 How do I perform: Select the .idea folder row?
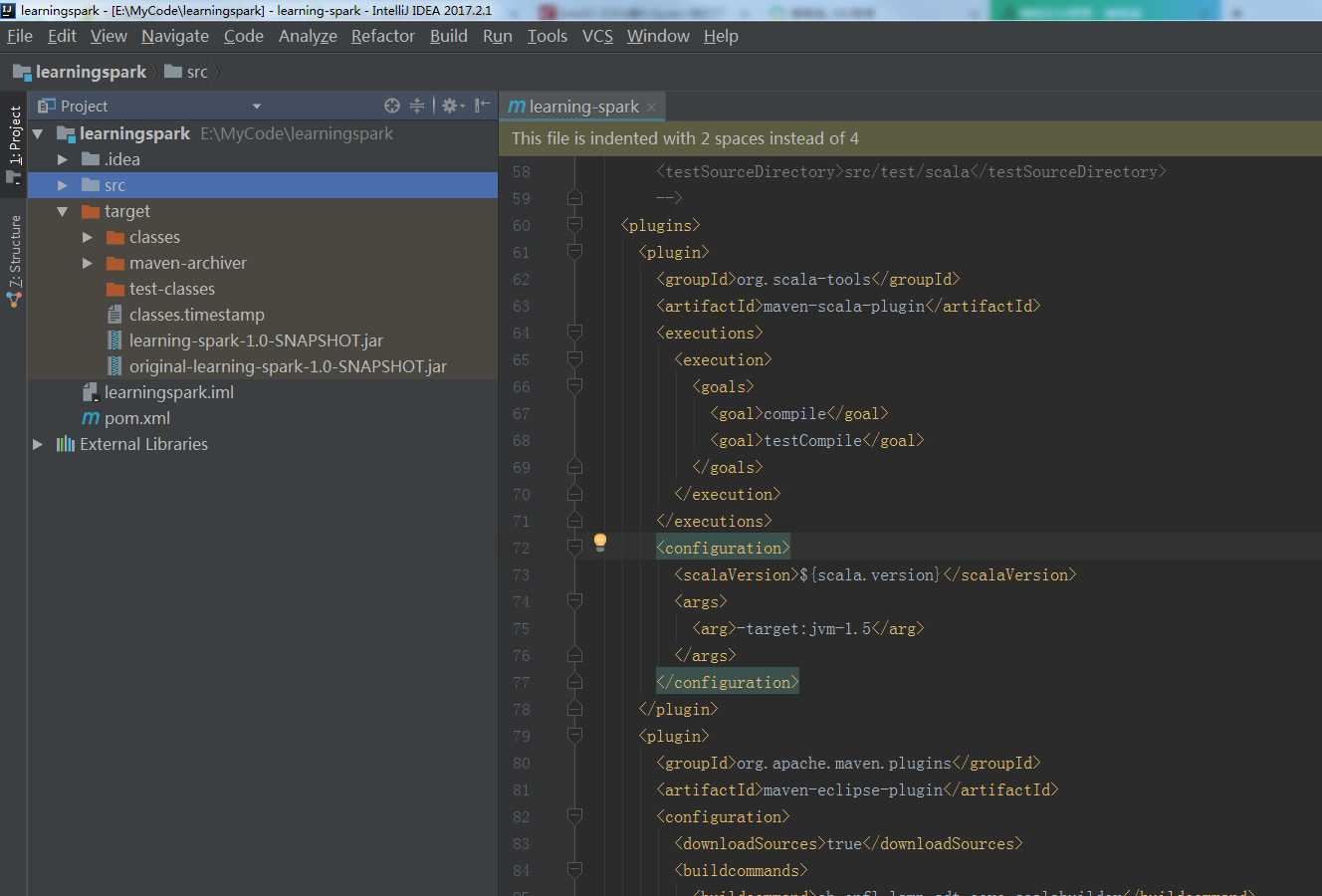coord(263,159)
